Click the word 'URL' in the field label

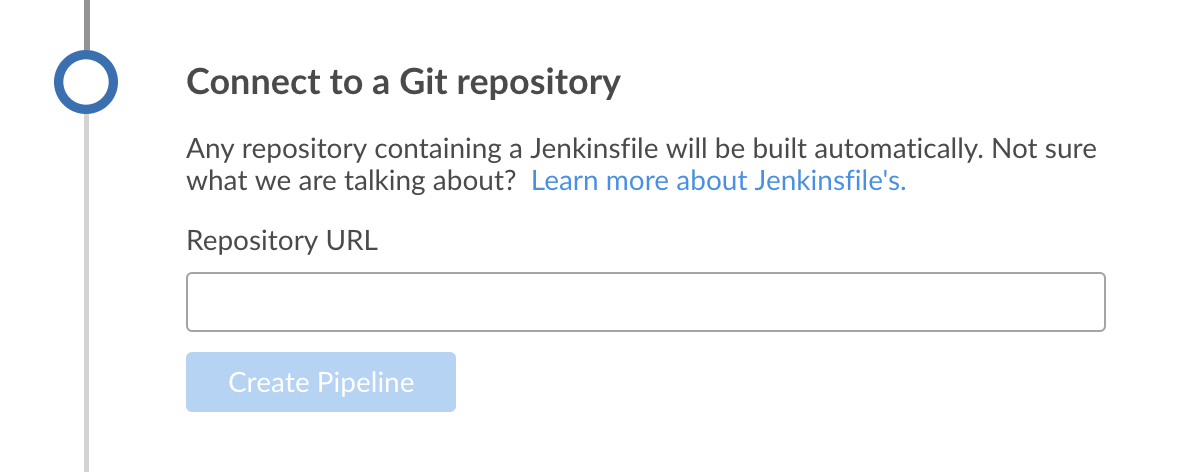354,241
